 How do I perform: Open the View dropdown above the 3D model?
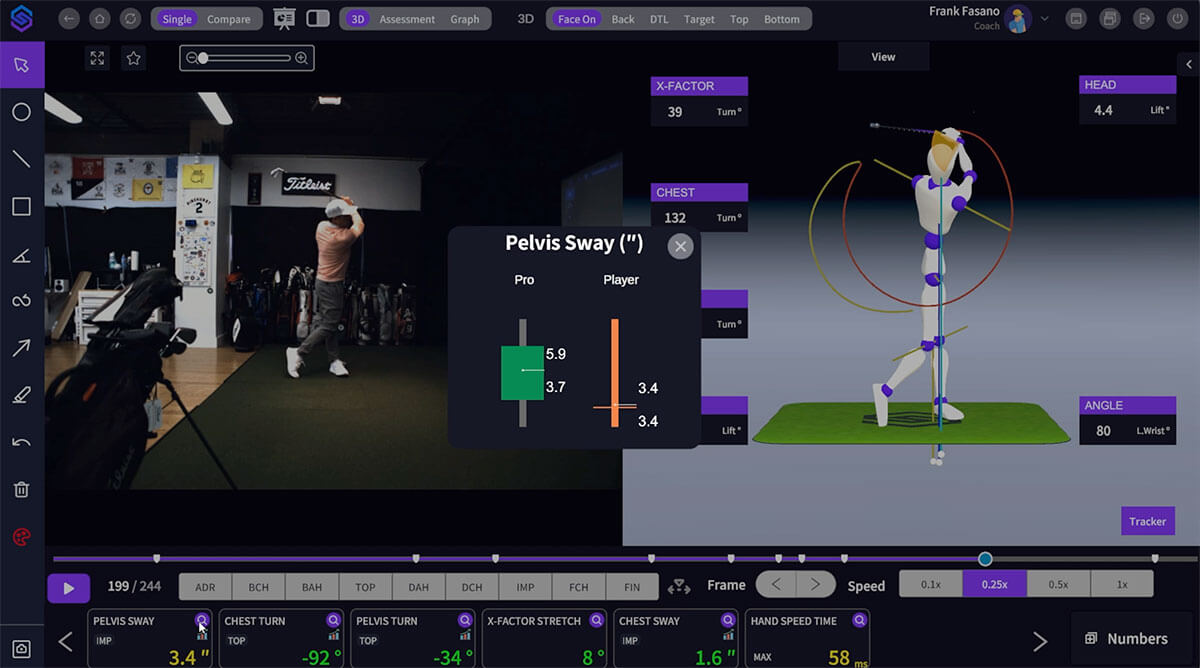[883, 56]
